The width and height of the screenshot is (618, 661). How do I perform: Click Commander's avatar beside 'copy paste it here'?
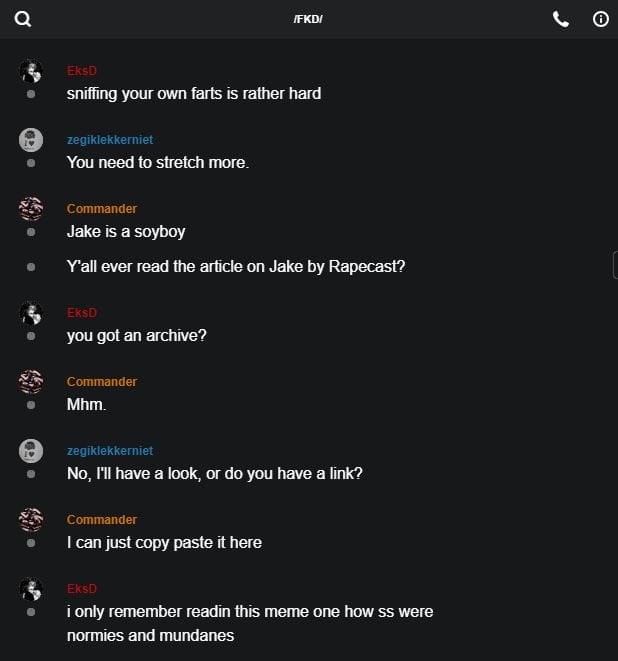point(31,520)
